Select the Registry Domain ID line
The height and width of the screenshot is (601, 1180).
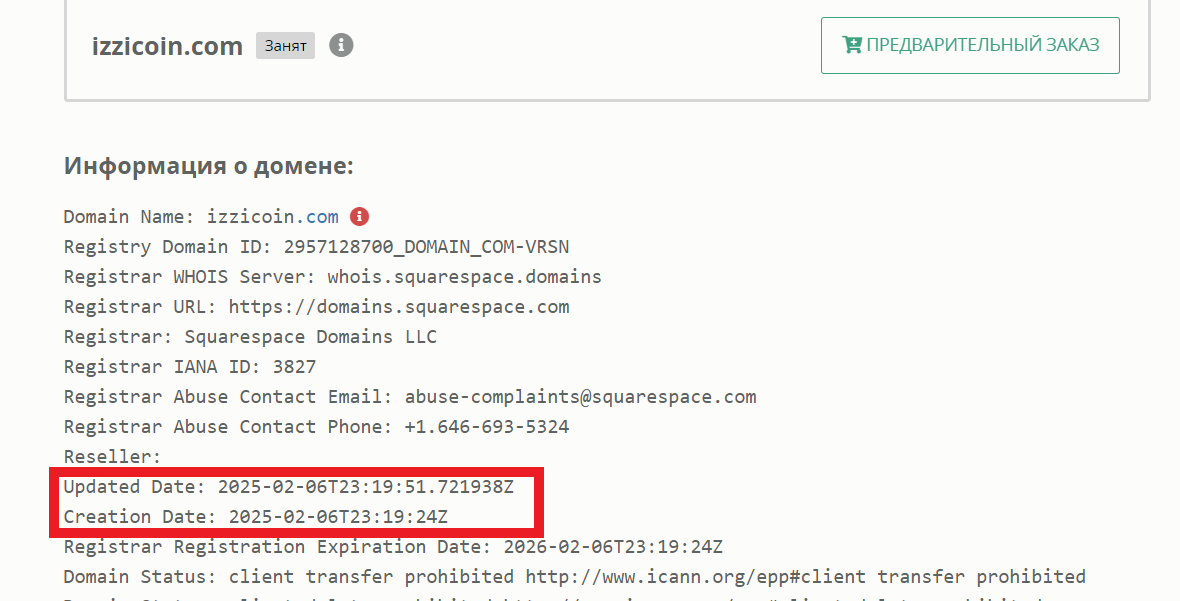tap(316, 247)
